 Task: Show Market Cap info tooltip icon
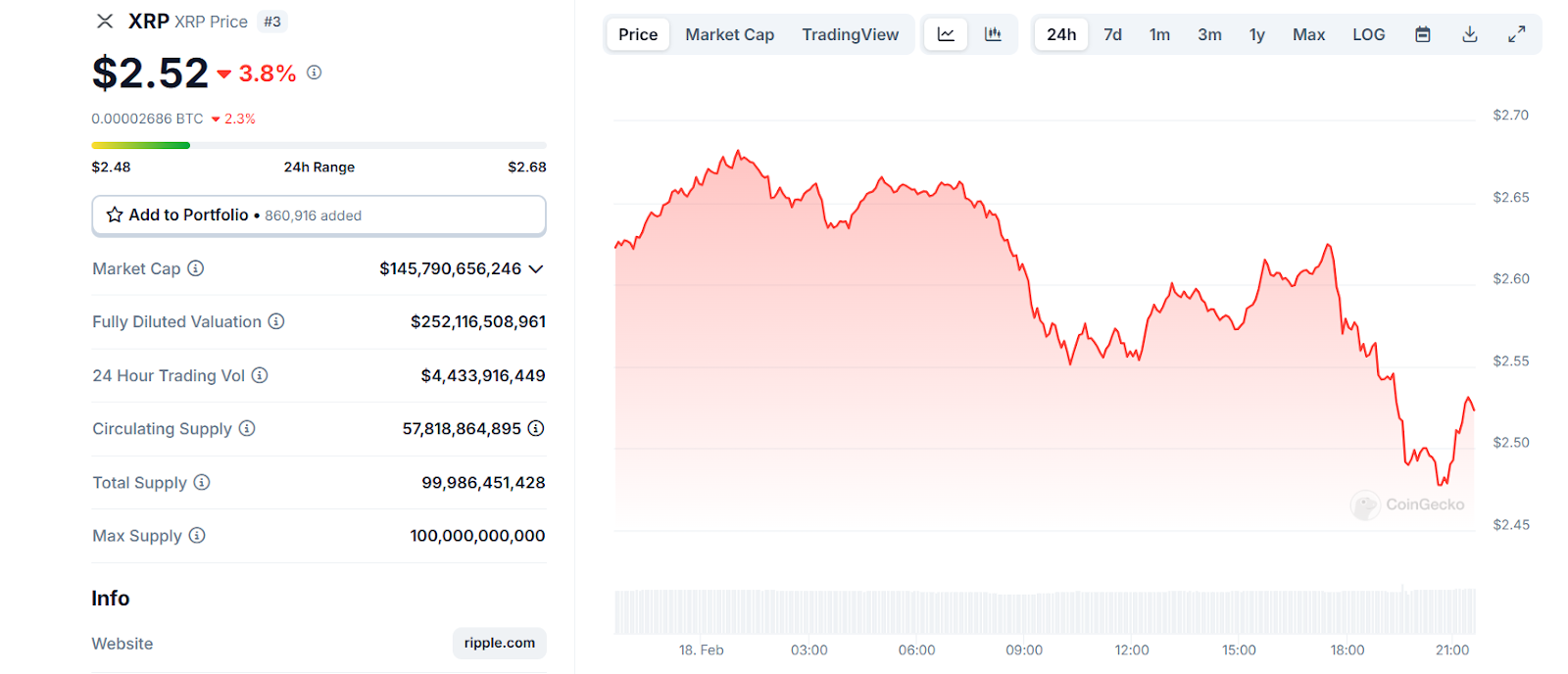click(x=196, y=268)
